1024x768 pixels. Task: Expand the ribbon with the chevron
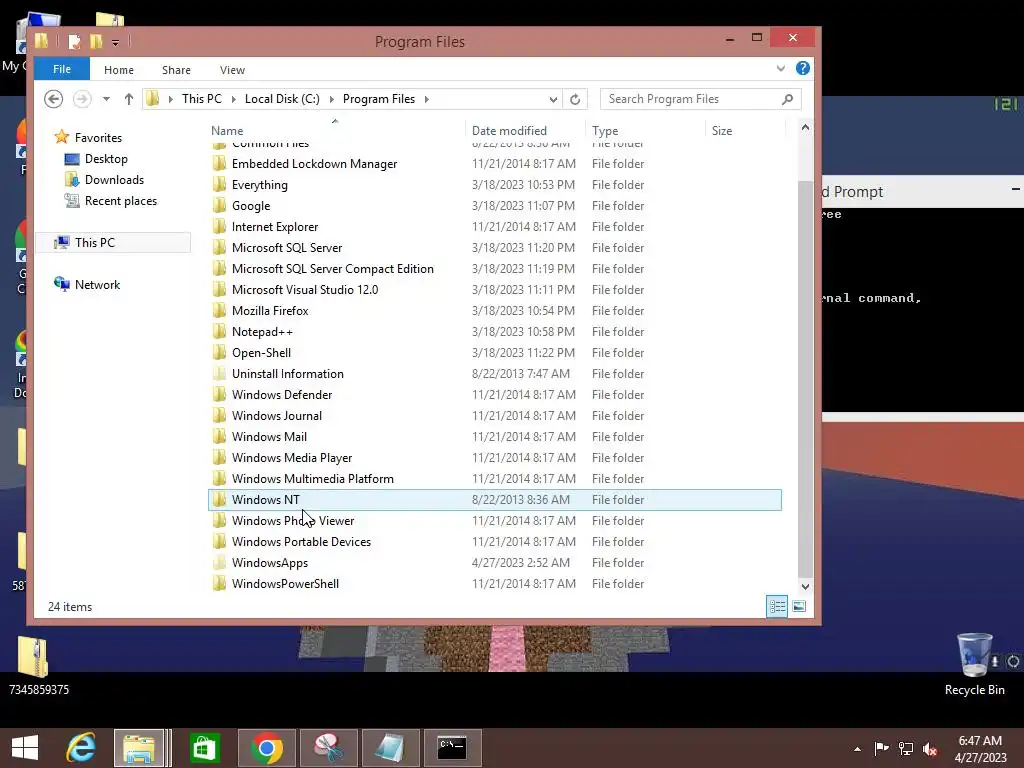(x=780, y=69)
